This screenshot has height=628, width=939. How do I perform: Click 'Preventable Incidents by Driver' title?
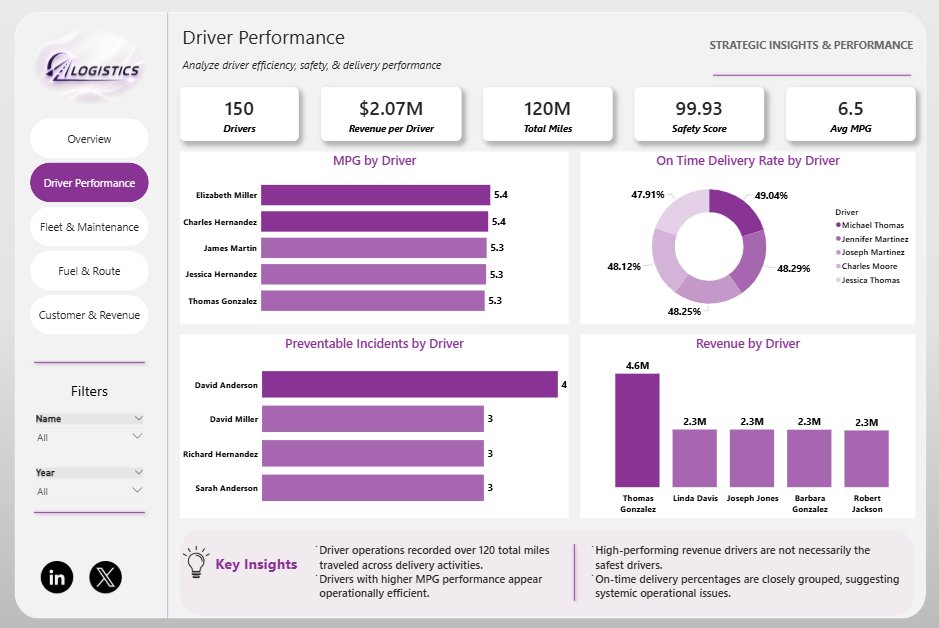pos(374,344)
